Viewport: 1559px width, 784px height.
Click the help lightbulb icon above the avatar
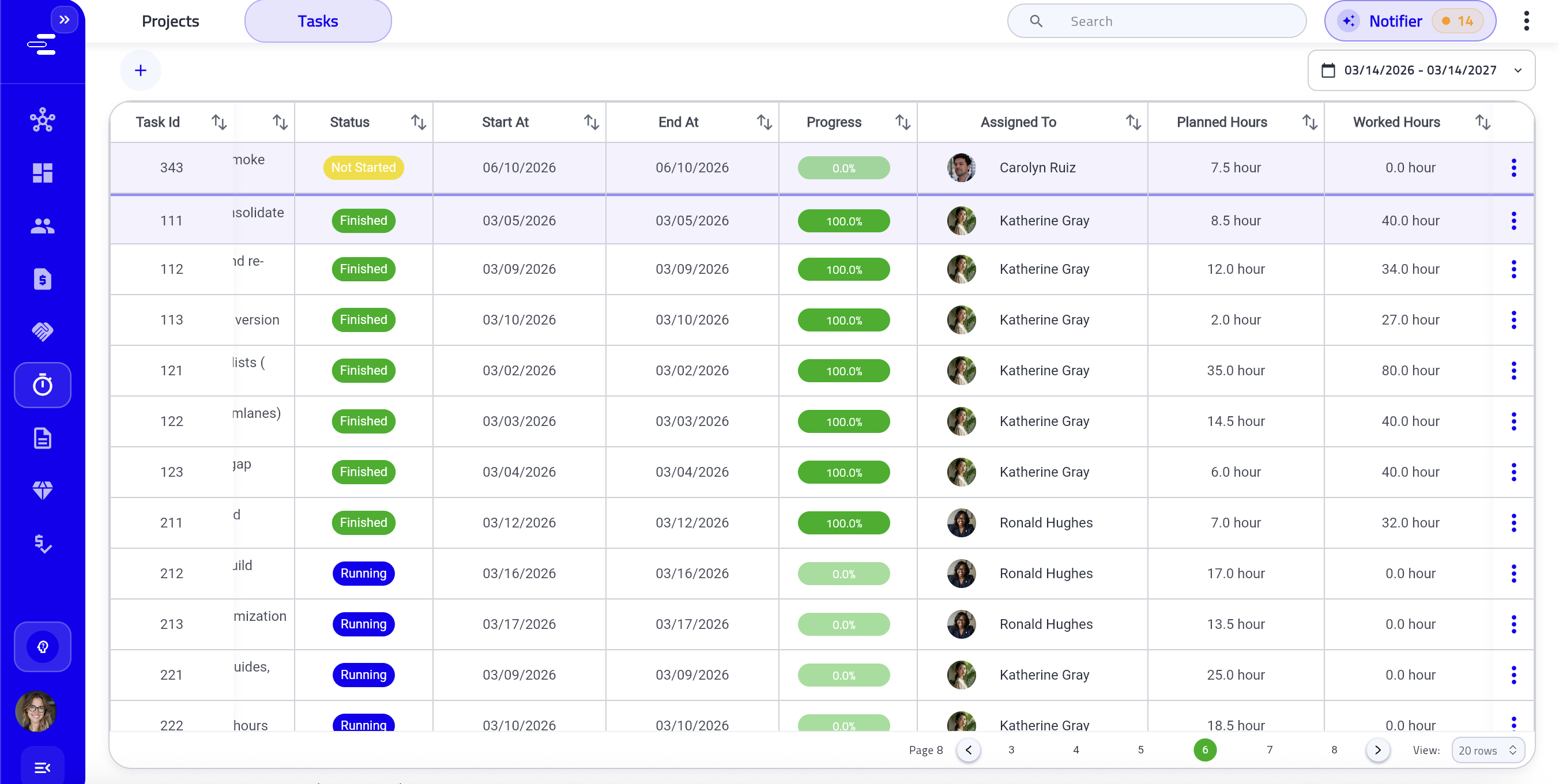coord(42,646)
